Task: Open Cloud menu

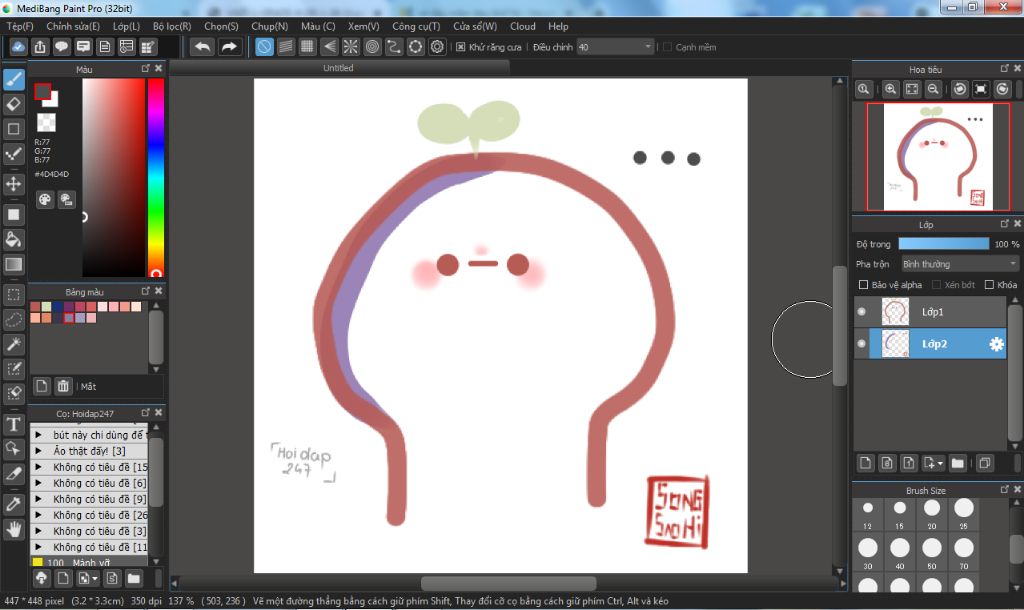Action: pos(522,26)
